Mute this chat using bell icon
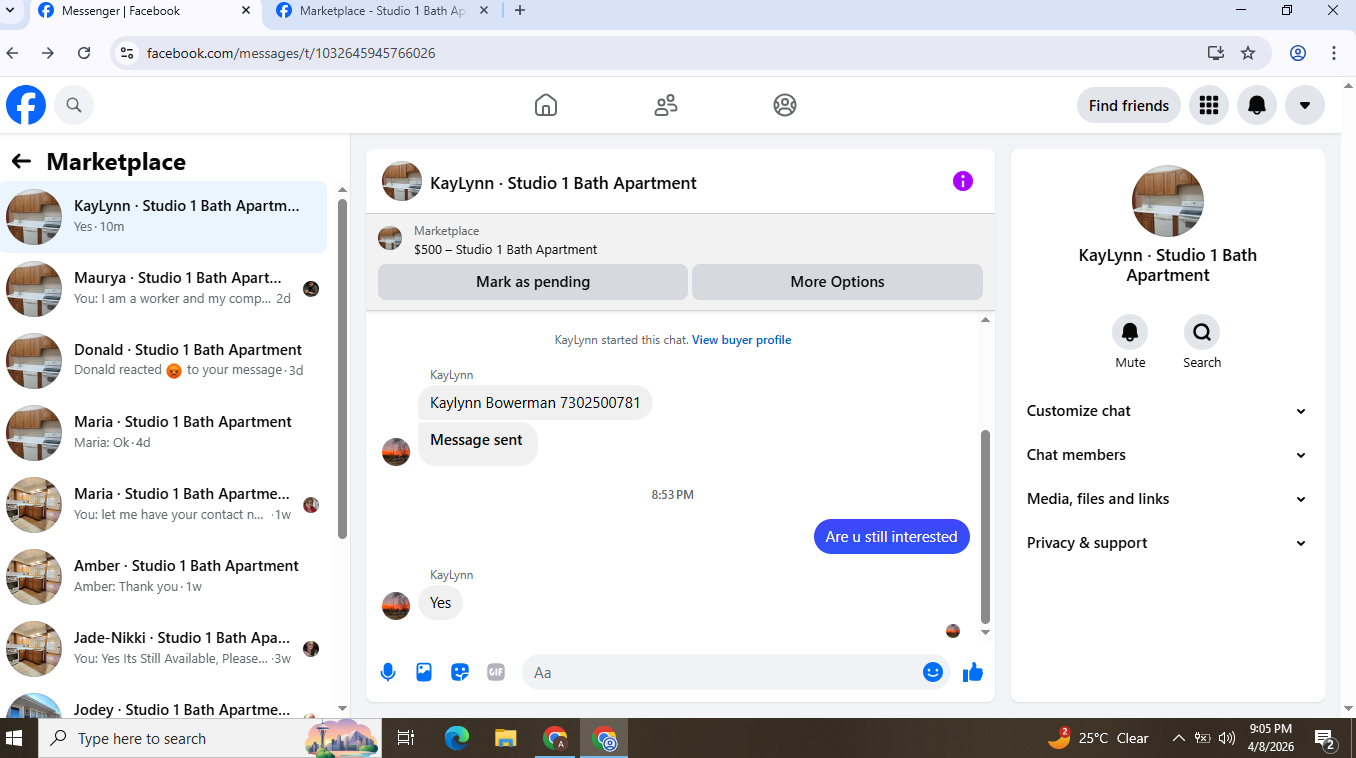 pyautogui.click(x=1130, y=332)
